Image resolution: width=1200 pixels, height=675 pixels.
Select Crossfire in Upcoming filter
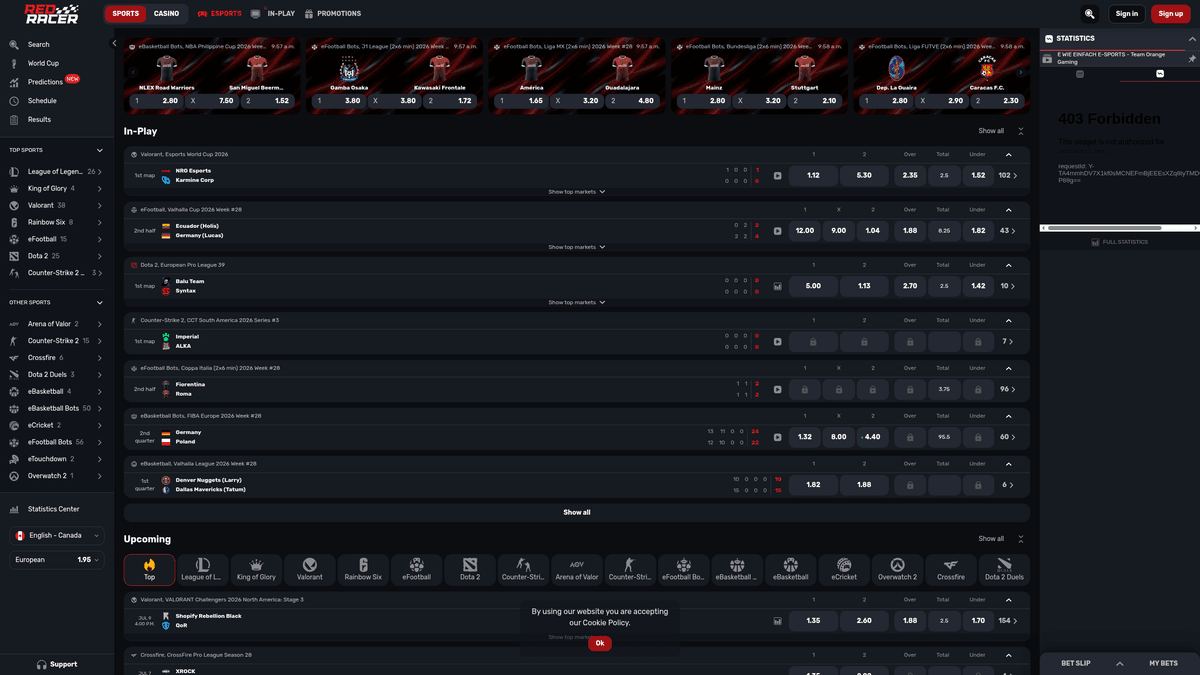coord(951,570)
